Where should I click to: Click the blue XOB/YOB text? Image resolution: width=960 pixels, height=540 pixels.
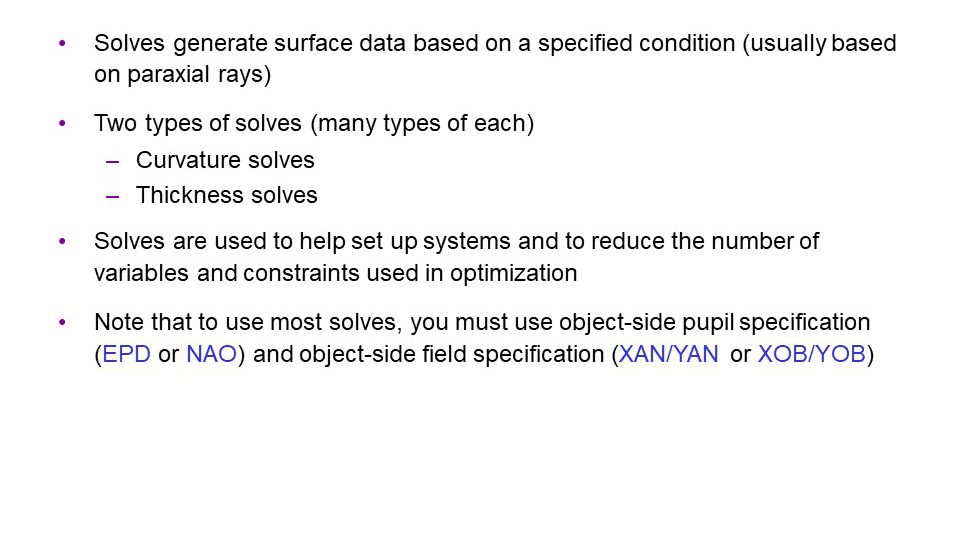pyautogui.click(x=812, y=354)
